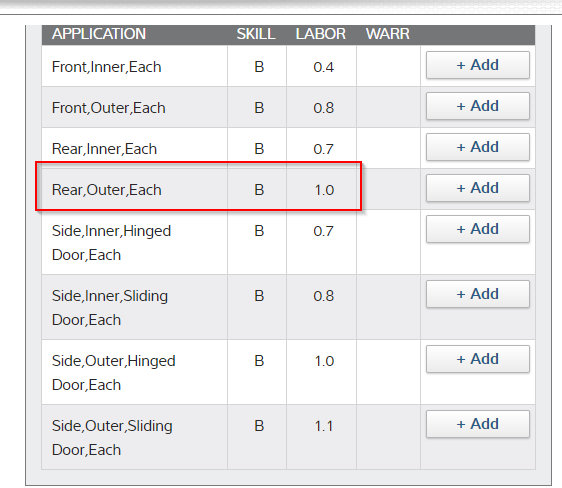Click the WARR column header
Image resolution: width=562 pixels, height=488 pixels.
(x=387, y=34)
